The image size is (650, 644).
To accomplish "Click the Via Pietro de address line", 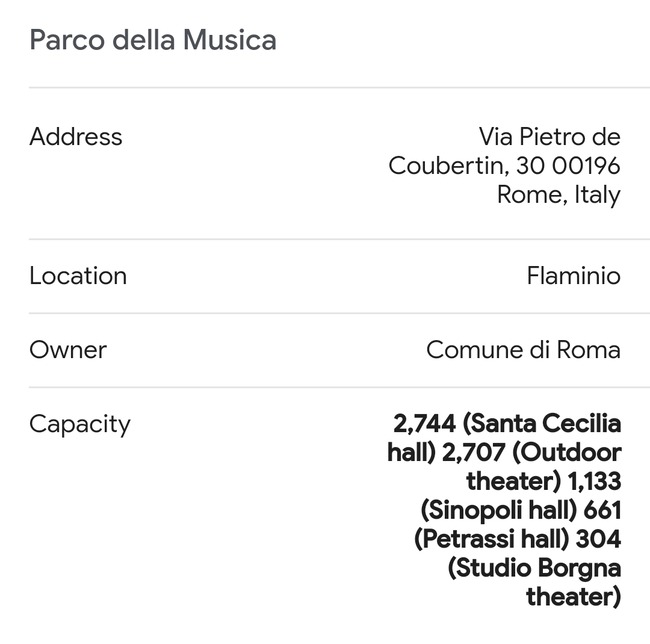I will click(549, 137).
